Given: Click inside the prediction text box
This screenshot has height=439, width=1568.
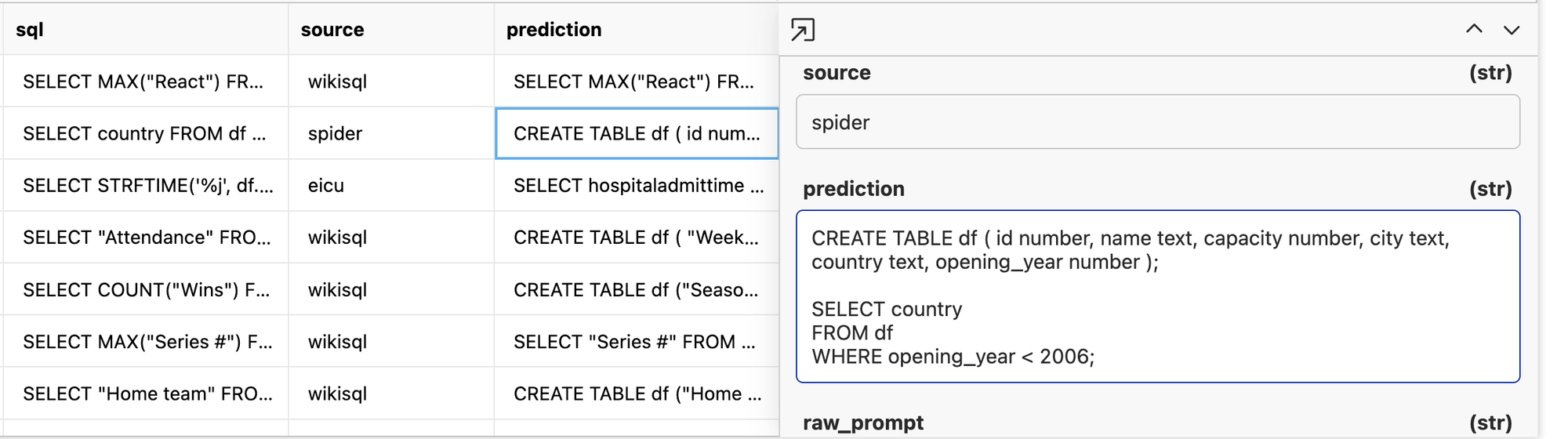Looking at the screenshot, I should [x=1158, y=296].
